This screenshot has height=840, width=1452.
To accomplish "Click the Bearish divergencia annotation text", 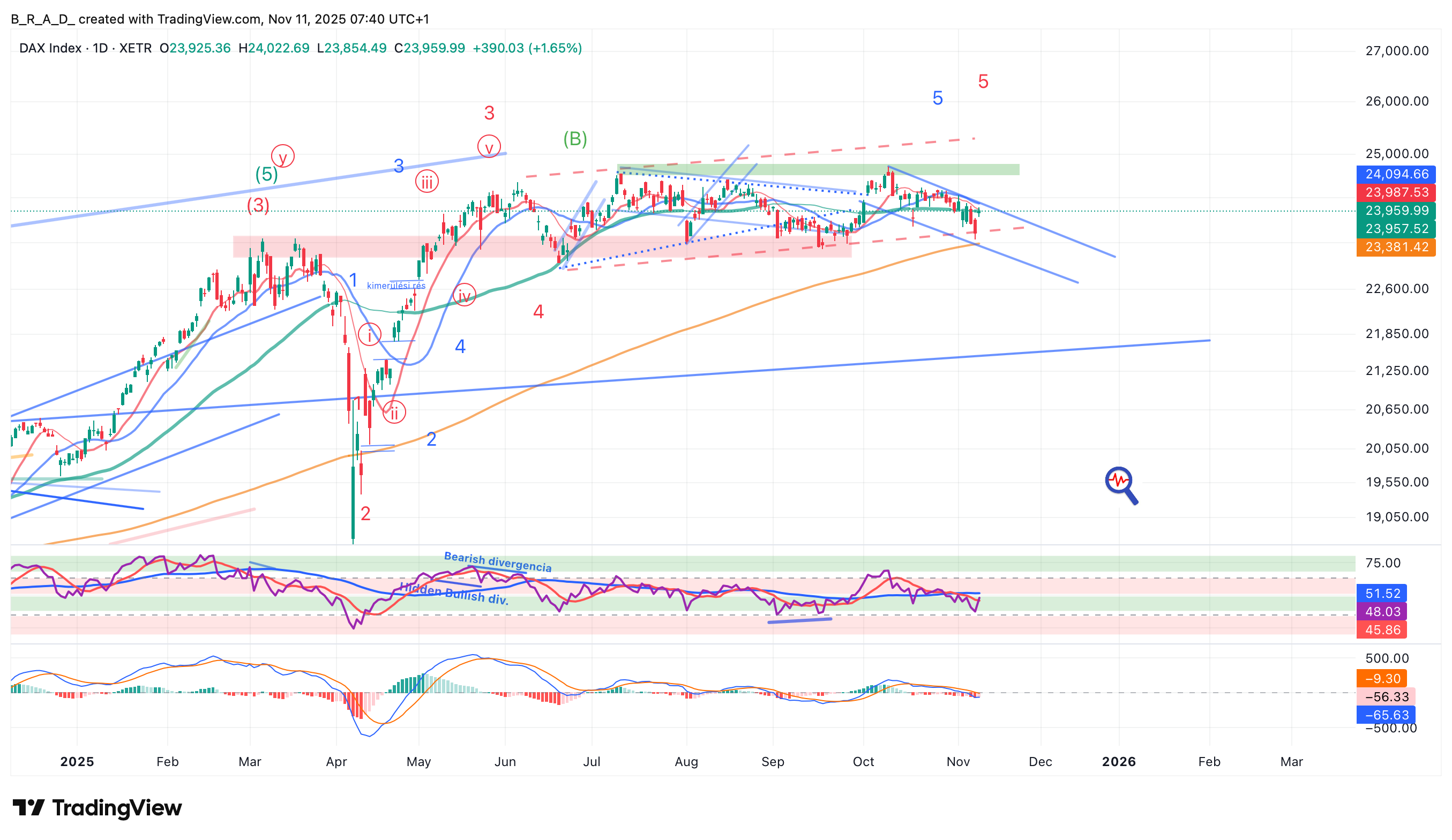I will (x=497, y=562).
